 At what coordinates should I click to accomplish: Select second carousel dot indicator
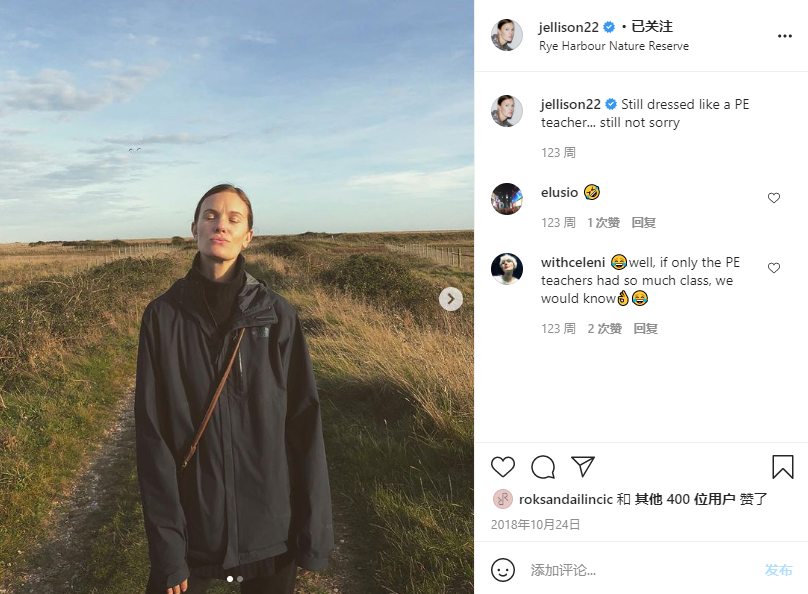click(240, 579)
